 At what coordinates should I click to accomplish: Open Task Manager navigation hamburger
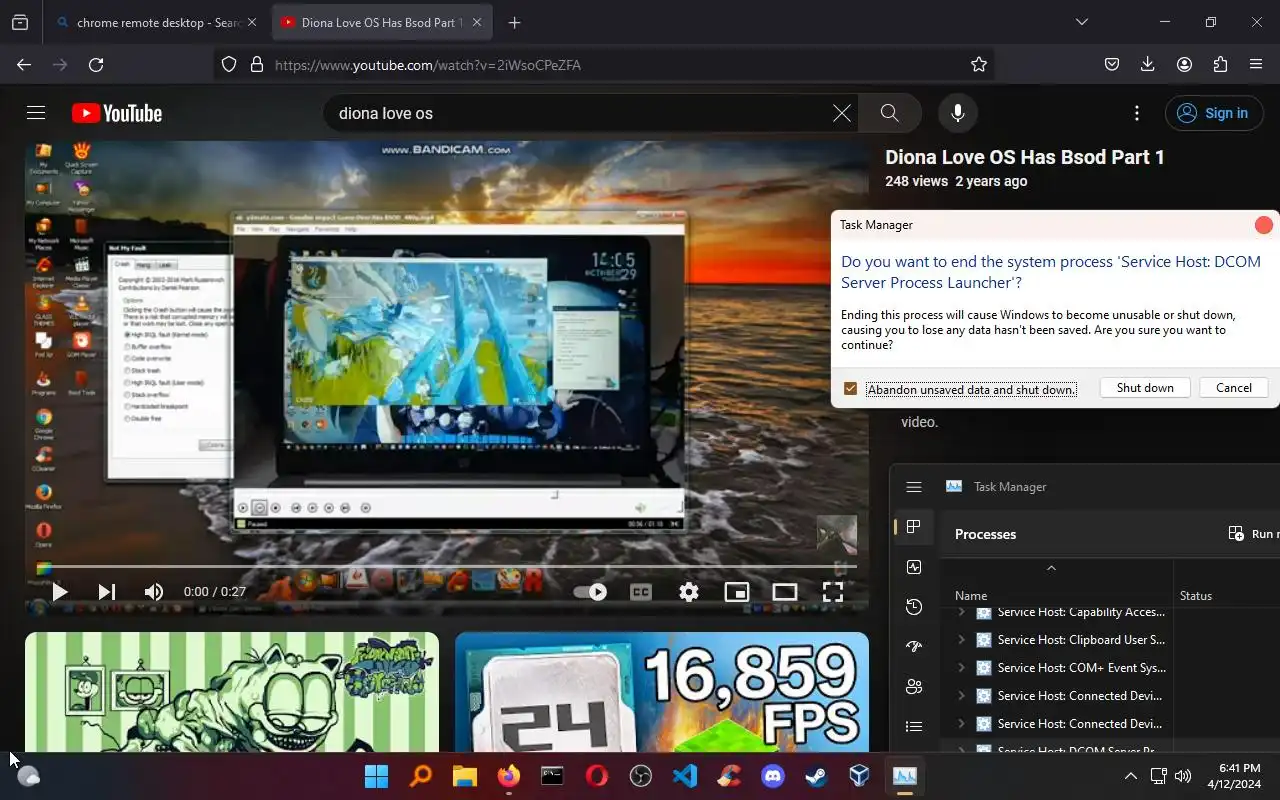913,487
